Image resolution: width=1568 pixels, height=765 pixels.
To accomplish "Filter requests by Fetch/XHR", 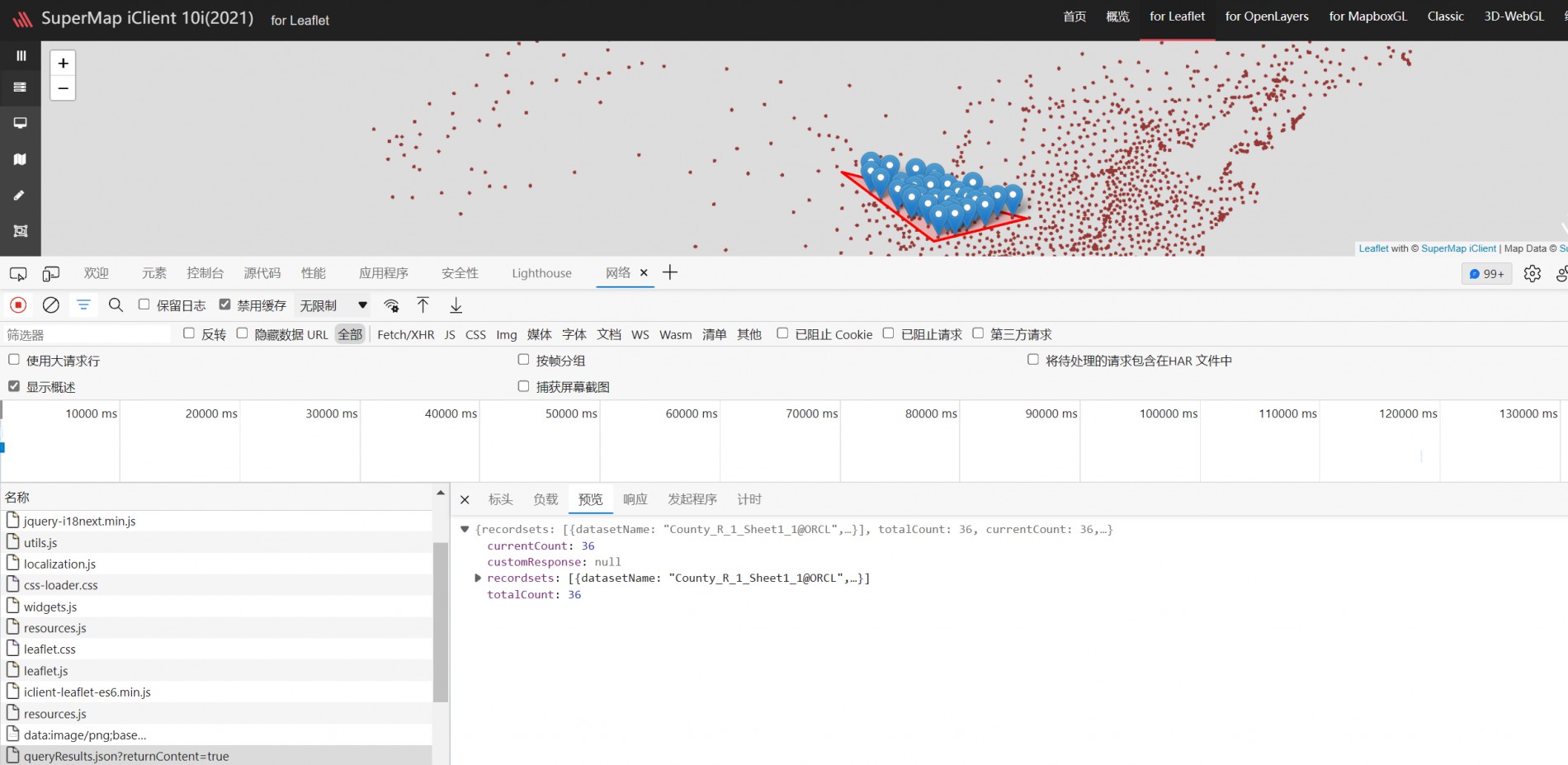I will [x=406, y=334].
